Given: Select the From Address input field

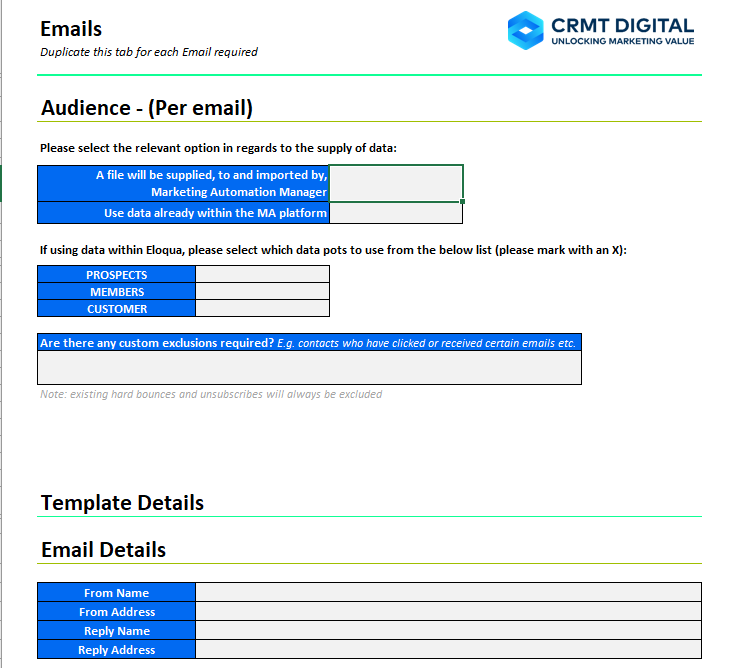Looking at the screenshot, I should [x=448, y=611].
